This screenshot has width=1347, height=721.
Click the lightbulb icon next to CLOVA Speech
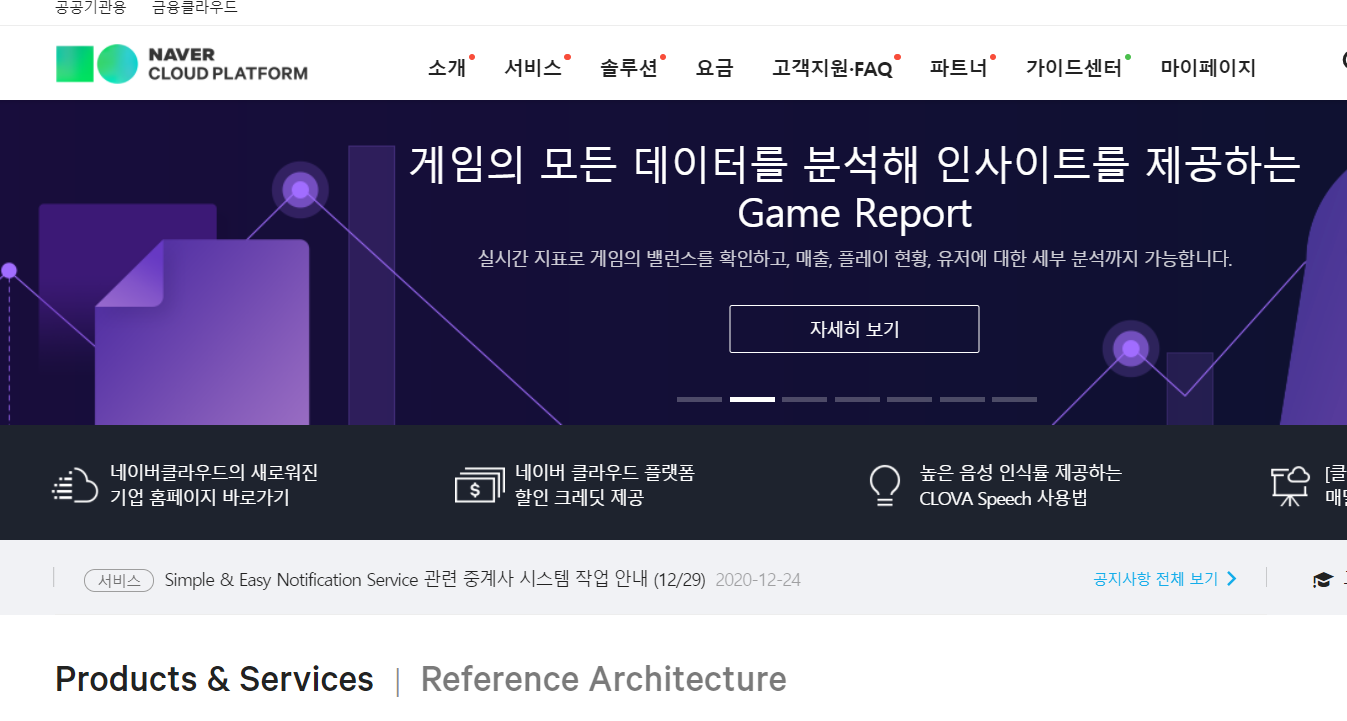pyautogui.click(x=885, y=483)
